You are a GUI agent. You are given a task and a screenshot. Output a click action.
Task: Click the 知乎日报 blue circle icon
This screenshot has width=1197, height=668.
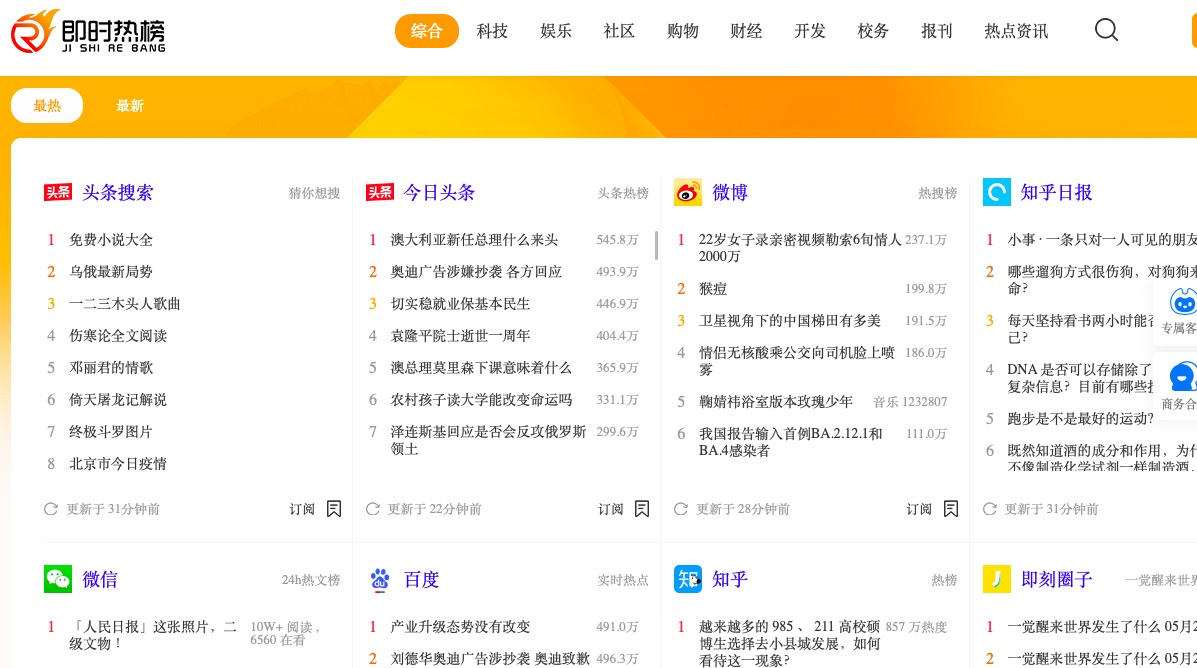[x=996, y=192]
